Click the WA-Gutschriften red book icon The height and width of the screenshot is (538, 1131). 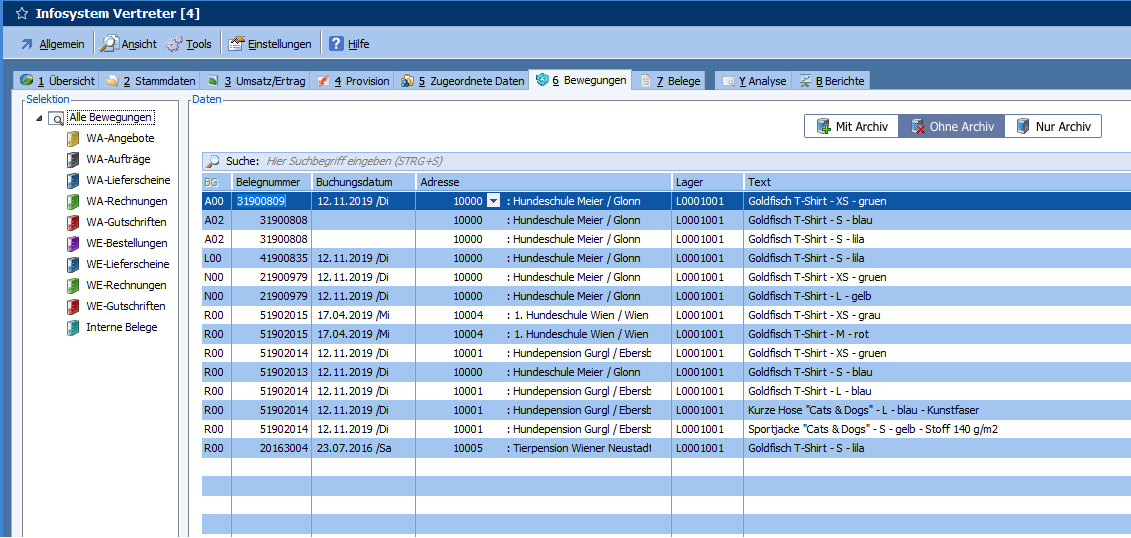click(x=73, y=223)
